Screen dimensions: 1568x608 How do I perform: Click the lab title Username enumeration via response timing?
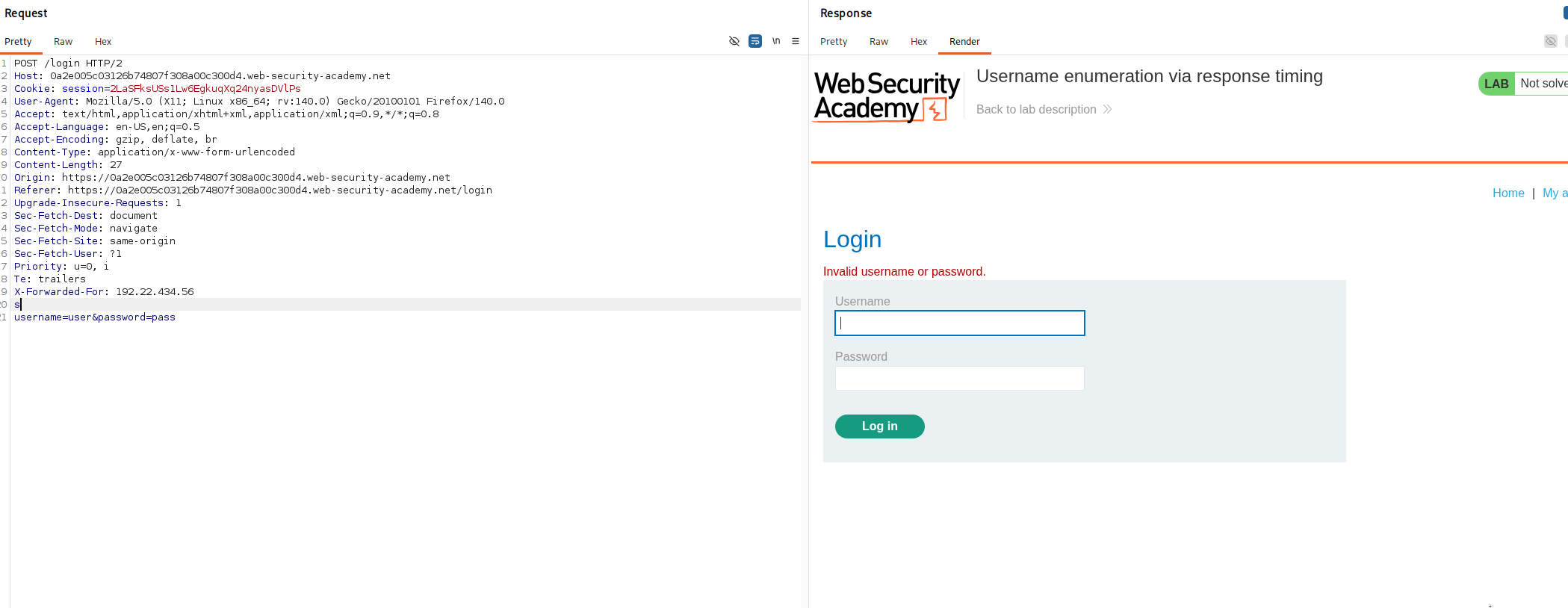click(1150, 76)
